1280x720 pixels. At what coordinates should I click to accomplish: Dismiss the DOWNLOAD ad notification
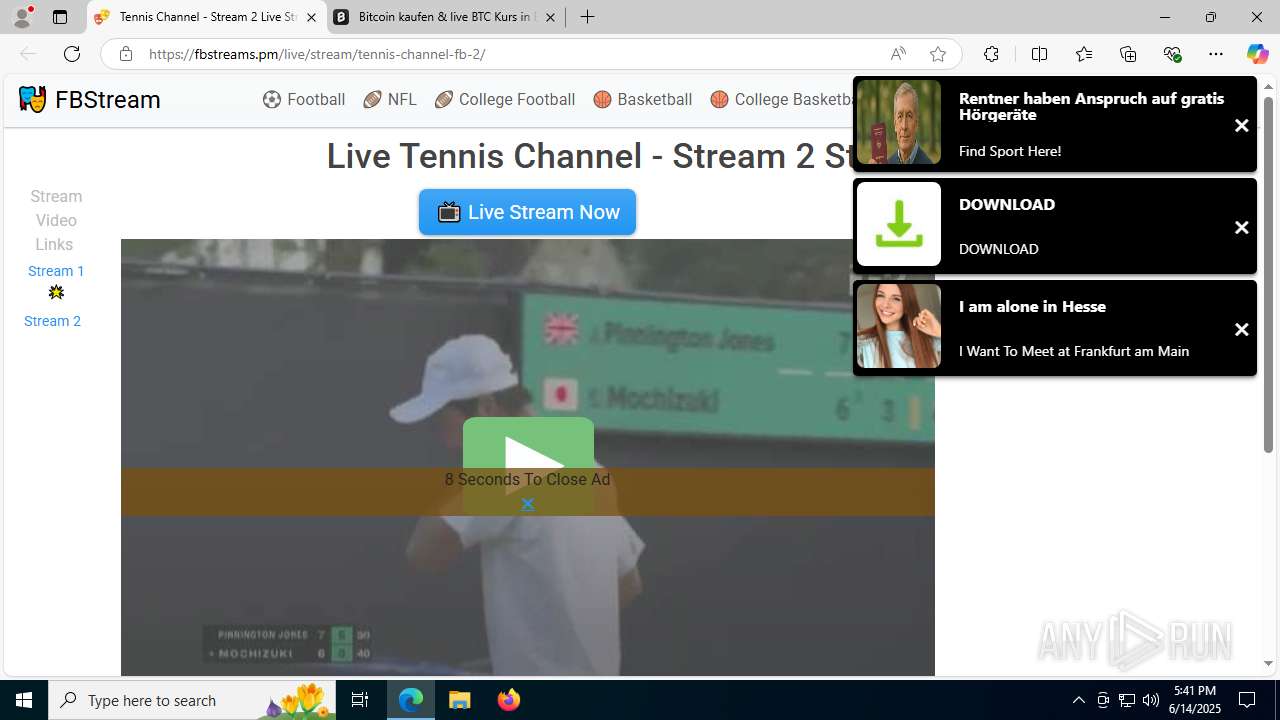(x=1241, y=228)
